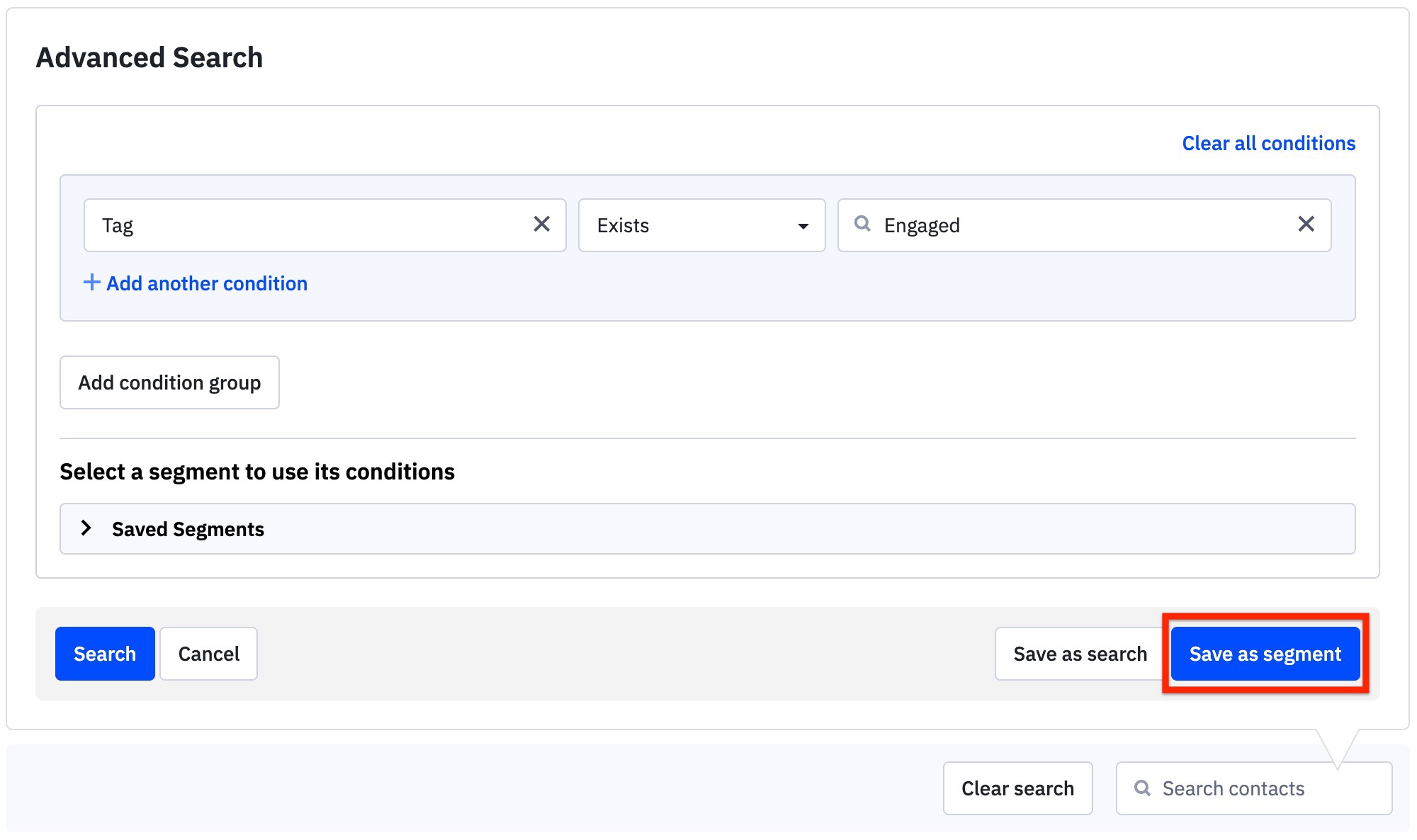Remove the Engaged value with its X icon
The image size is (1417, 840).
tap(1306, 225)
